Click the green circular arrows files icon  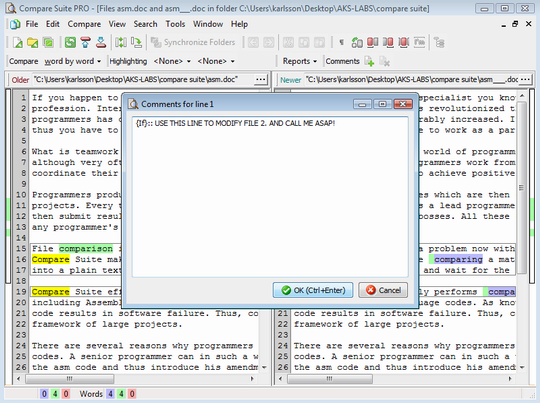357,42
